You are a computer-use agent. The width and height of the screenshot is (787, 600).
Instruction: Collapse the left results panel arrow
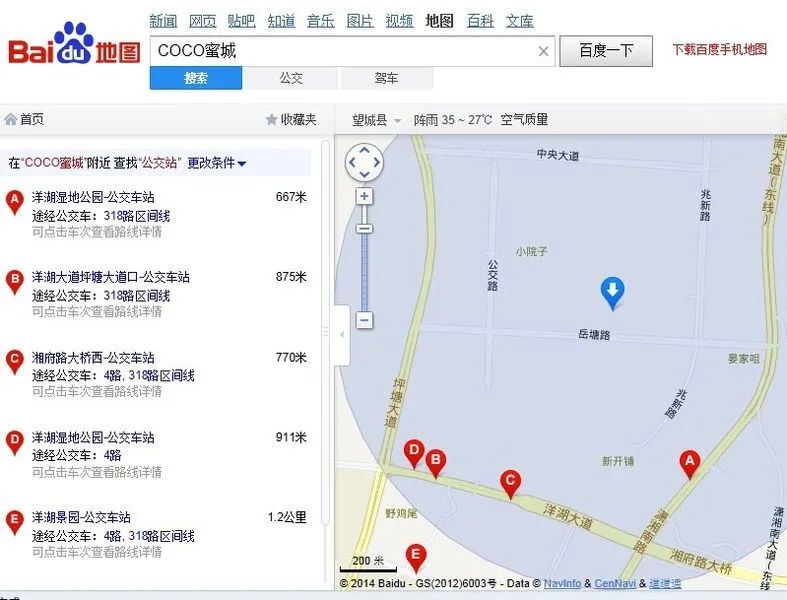(x=342, y=334)
